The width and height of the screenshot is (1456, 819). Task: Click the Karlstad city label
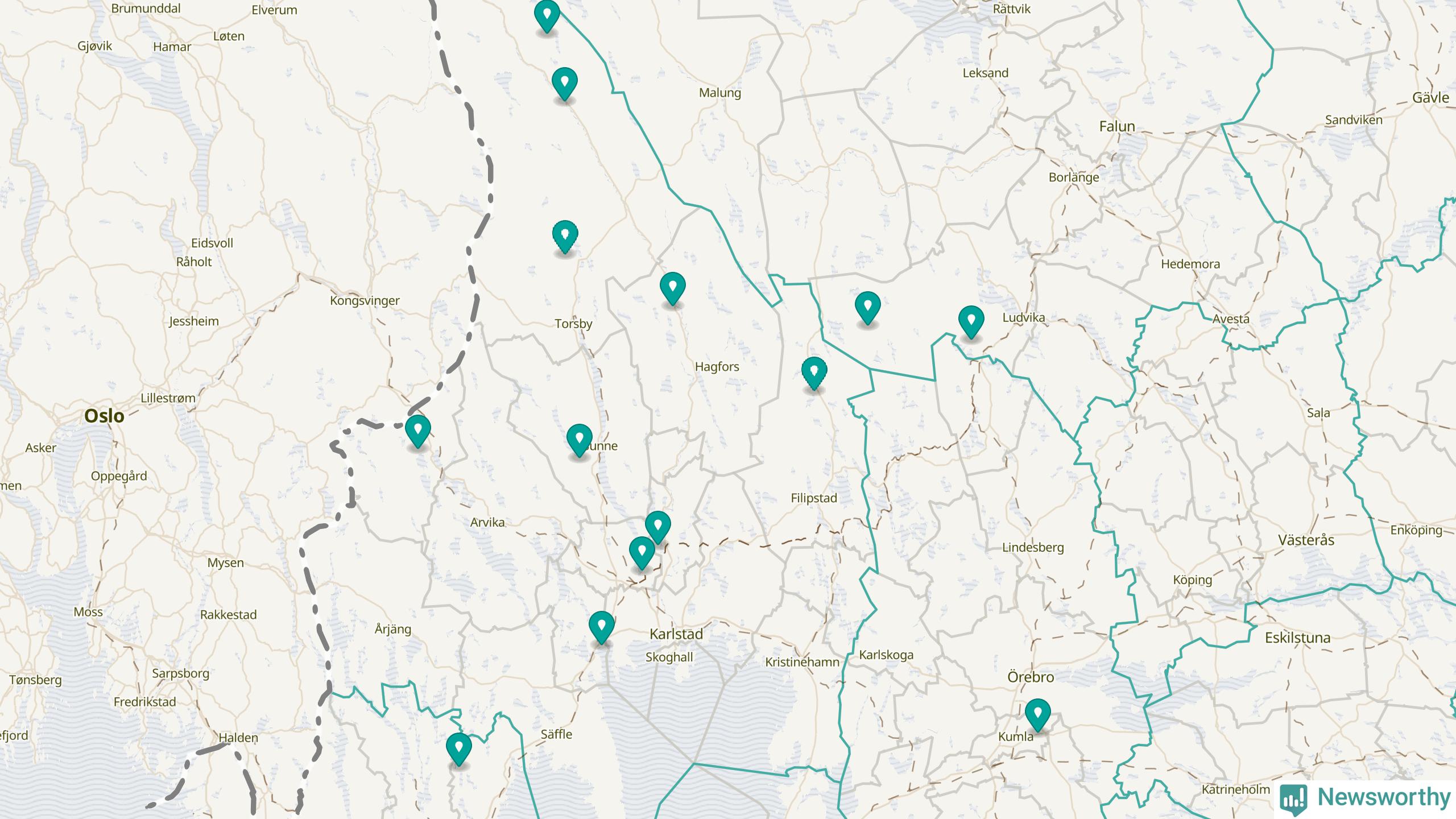(676, 634)
